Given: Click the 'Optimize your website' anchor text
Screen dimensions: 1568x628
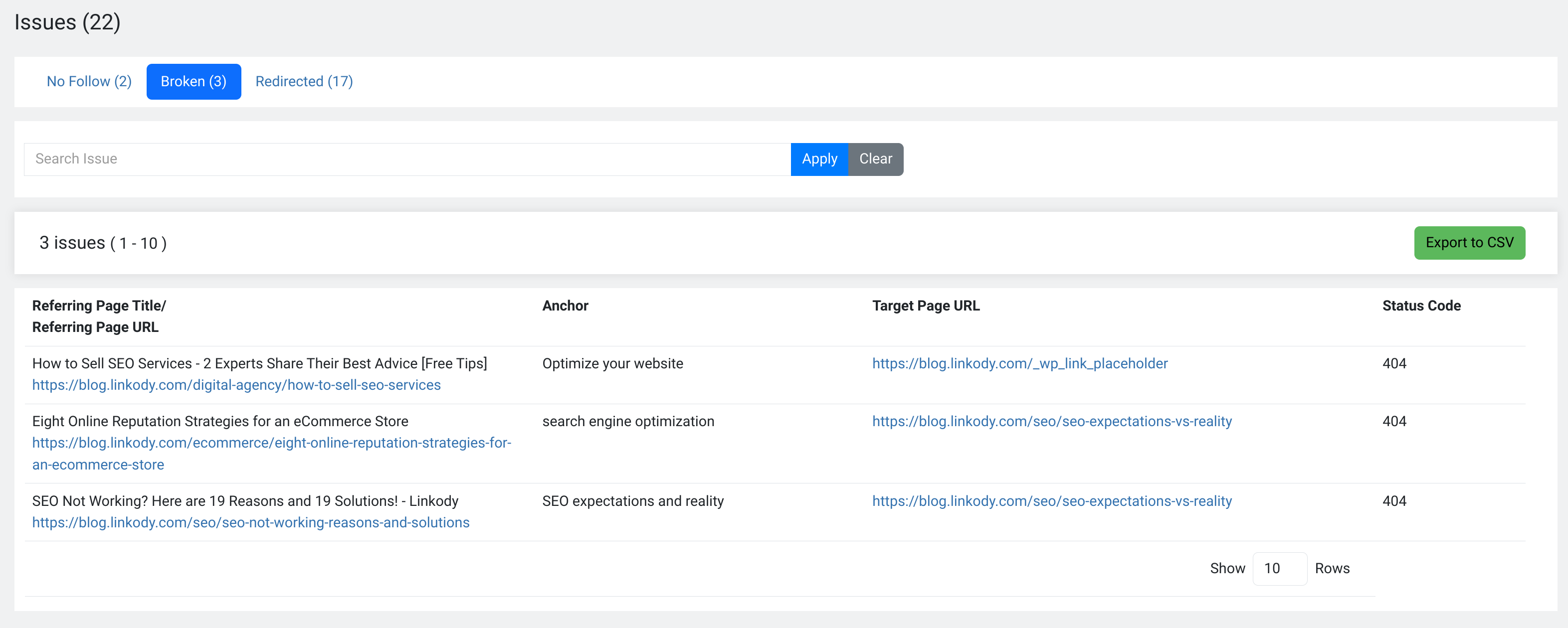Looking at the screenshot, I should 612,364.
